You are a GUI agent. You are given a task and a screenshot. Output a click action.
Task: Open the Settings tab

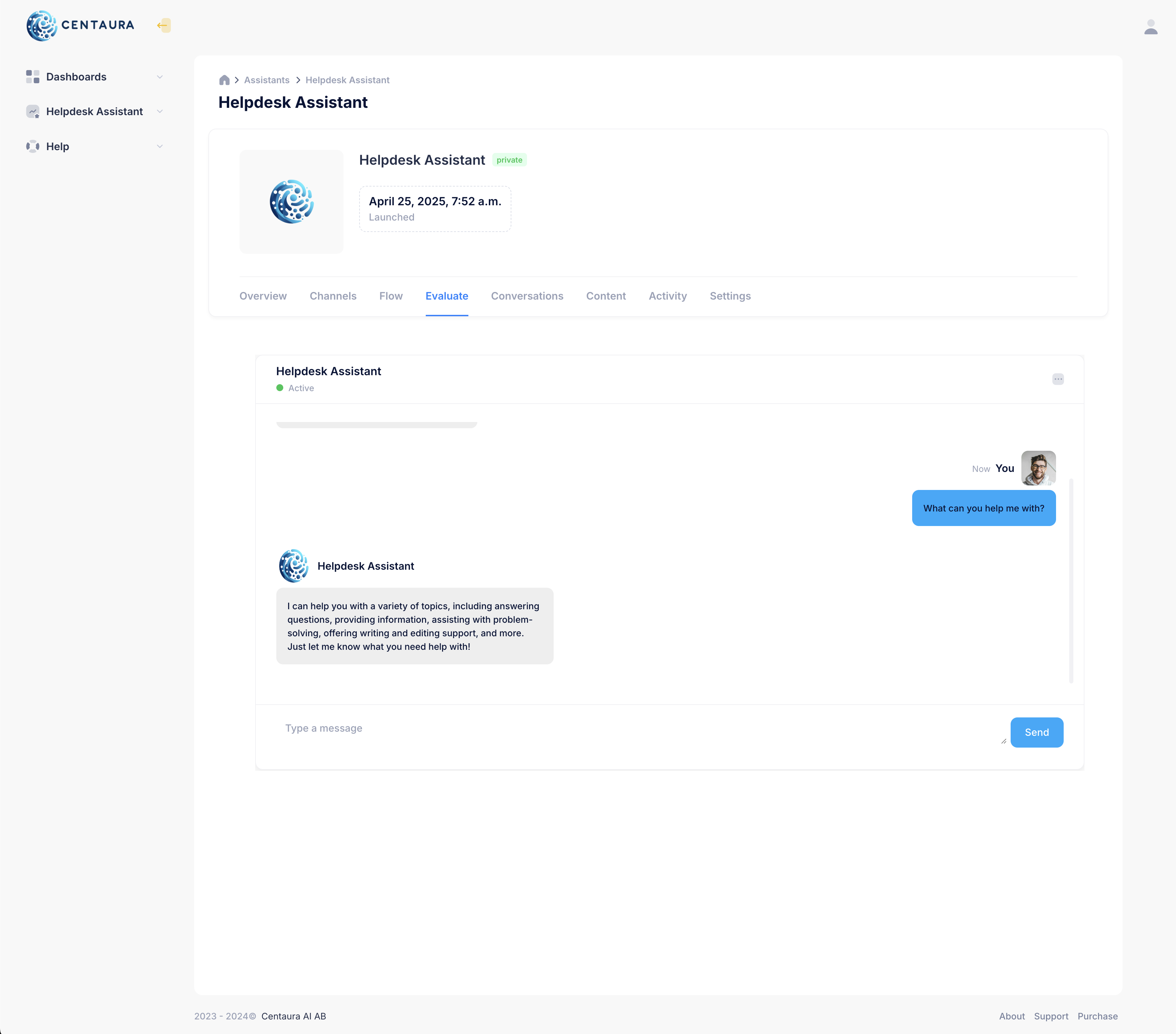pyautogui.click(x=730, y=296)
